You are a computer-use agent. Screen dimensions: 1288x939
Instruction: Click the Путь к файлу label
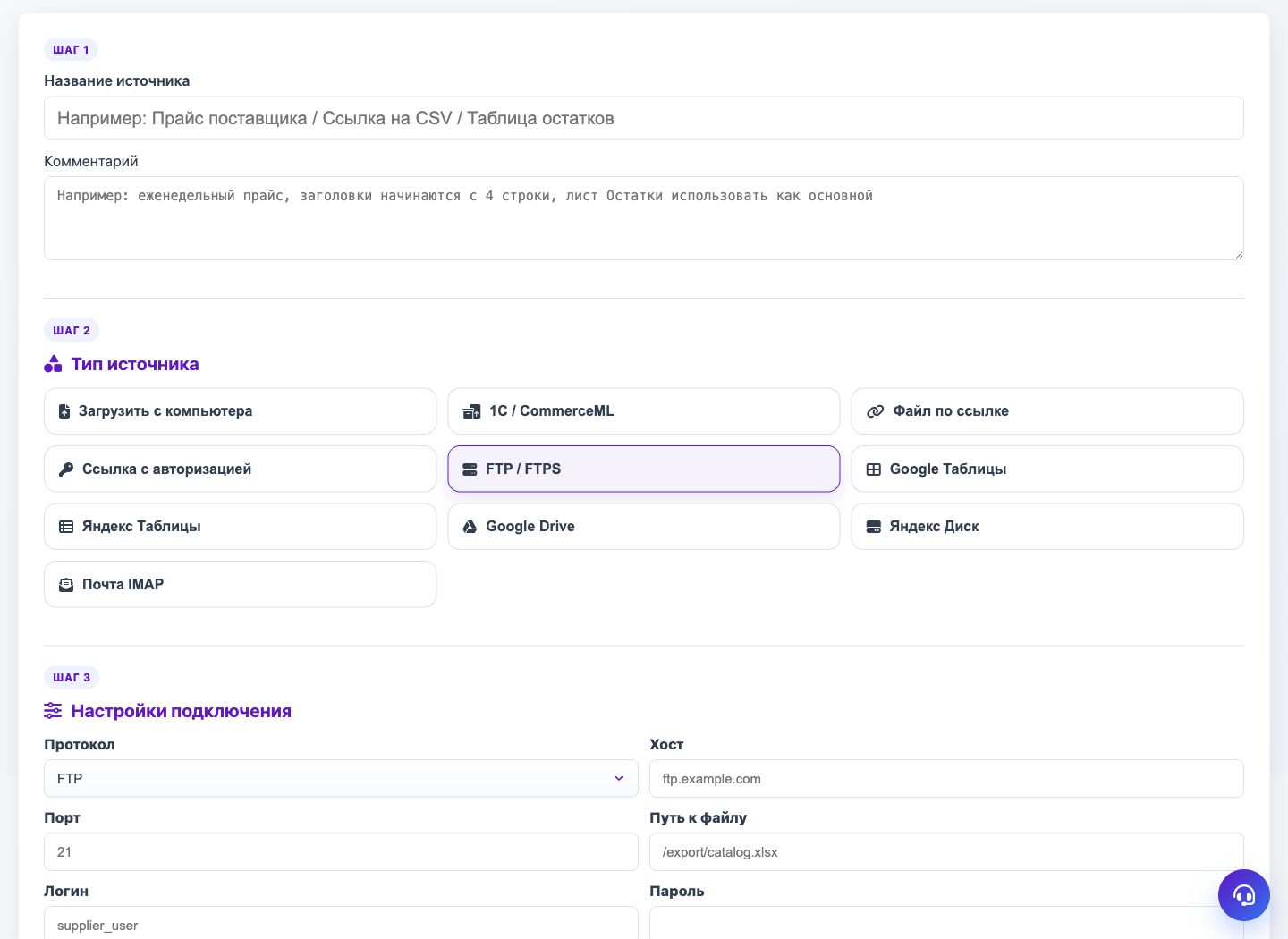tap(699, 817)
